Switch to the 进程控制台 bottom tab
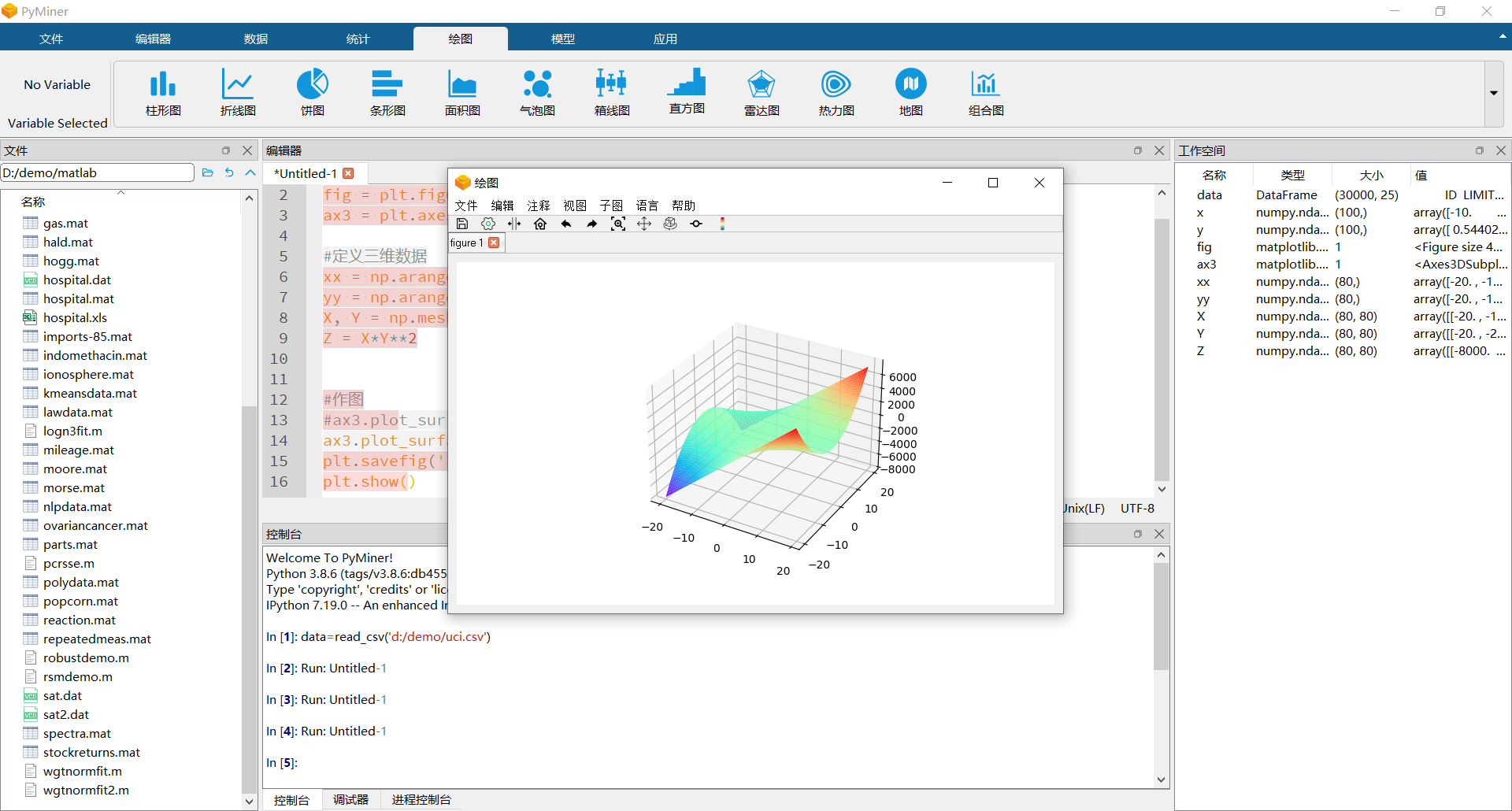Viewport: 1512px width, 811px height. pos(421,800)
